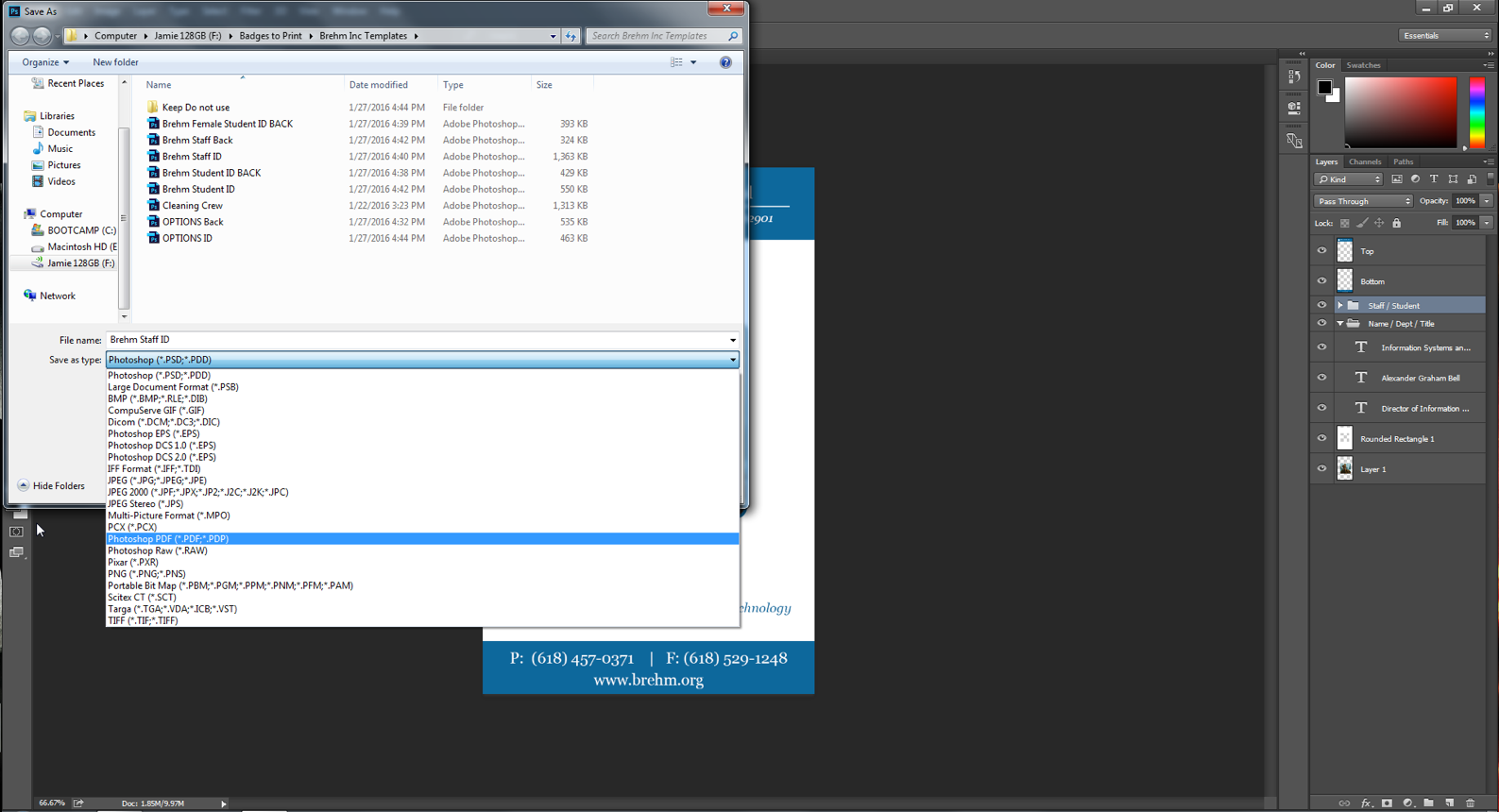Filter layers by type layers icon
Image resolution: width=1499 pixels, height=812 pixels.
1434,179
